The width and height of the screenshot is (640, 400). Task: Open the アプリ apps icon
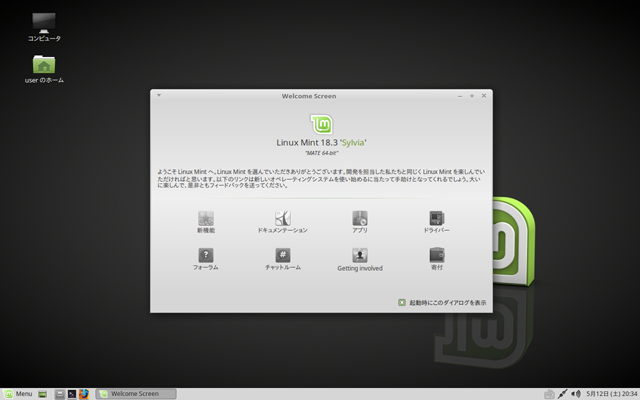pyautogui.click(x=360, y=219)
